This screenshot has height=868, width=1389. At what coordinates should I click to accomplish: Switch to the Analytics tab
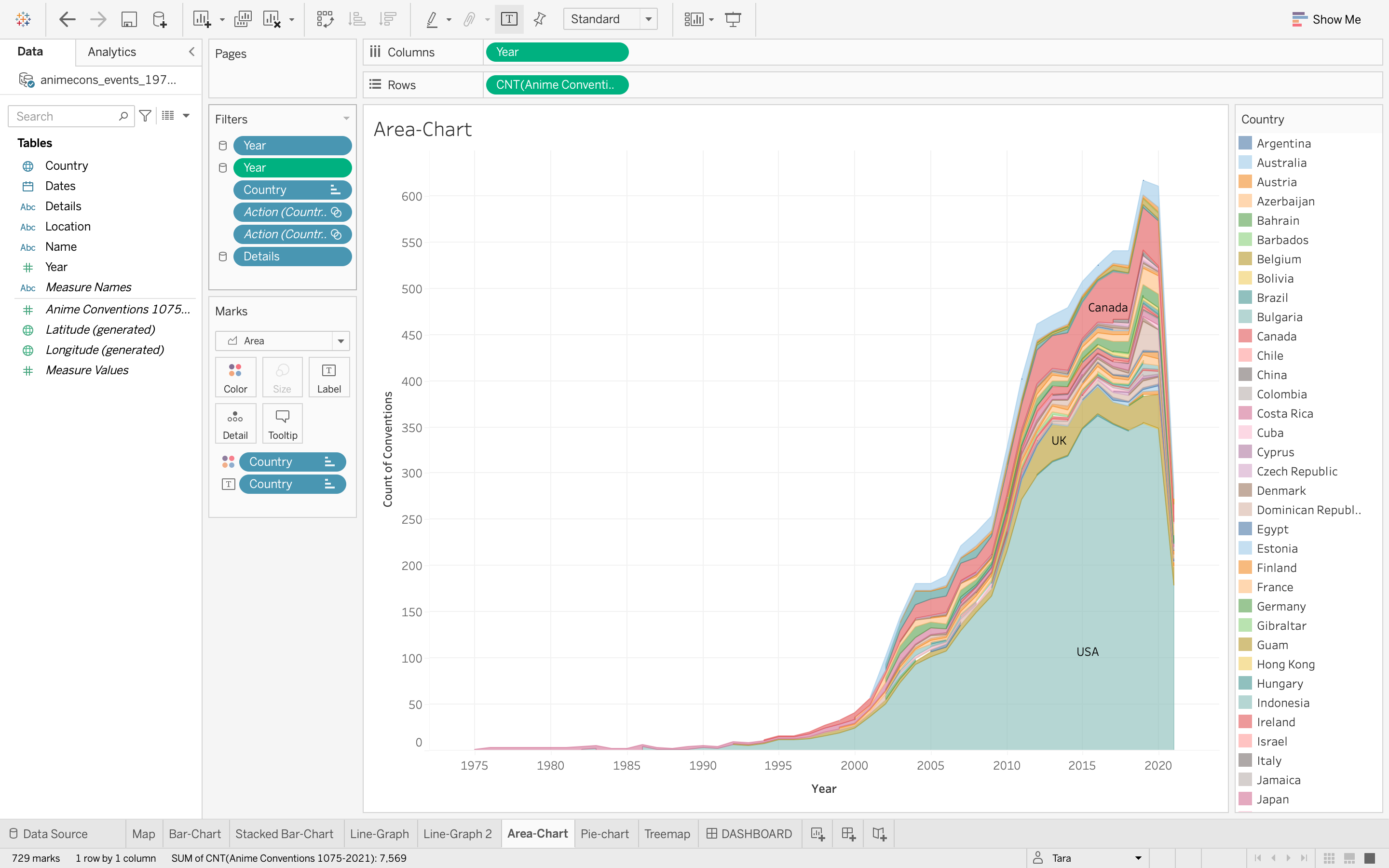(x=112, y=52)
